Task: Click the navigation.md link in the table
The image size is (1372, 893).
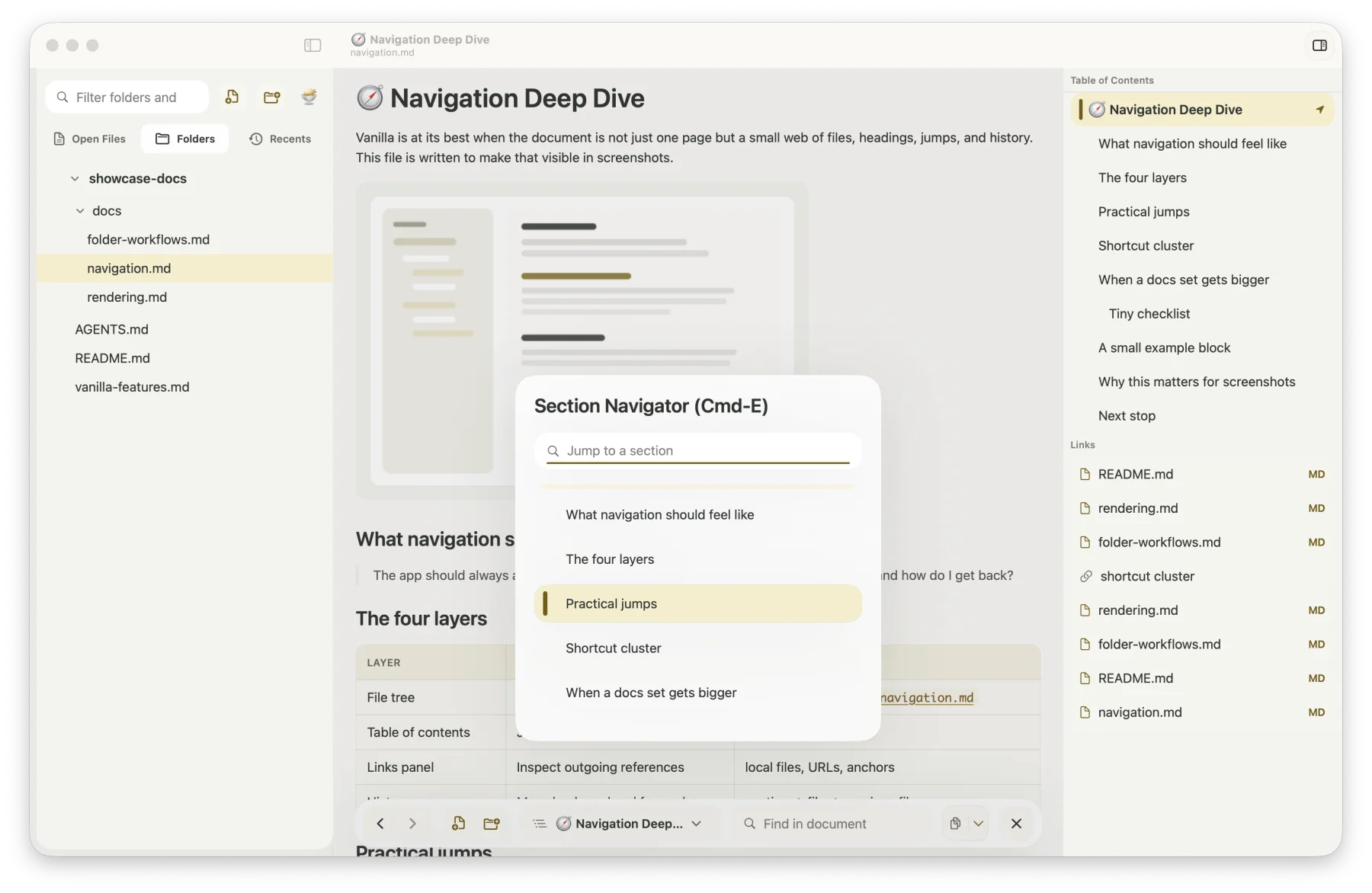Action: click(x=927, y=698)
